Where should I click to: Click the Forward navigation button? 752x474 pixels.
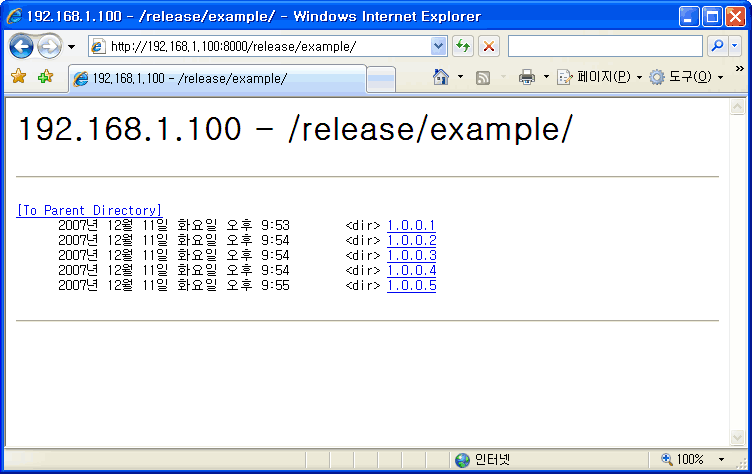pos(49,47)
